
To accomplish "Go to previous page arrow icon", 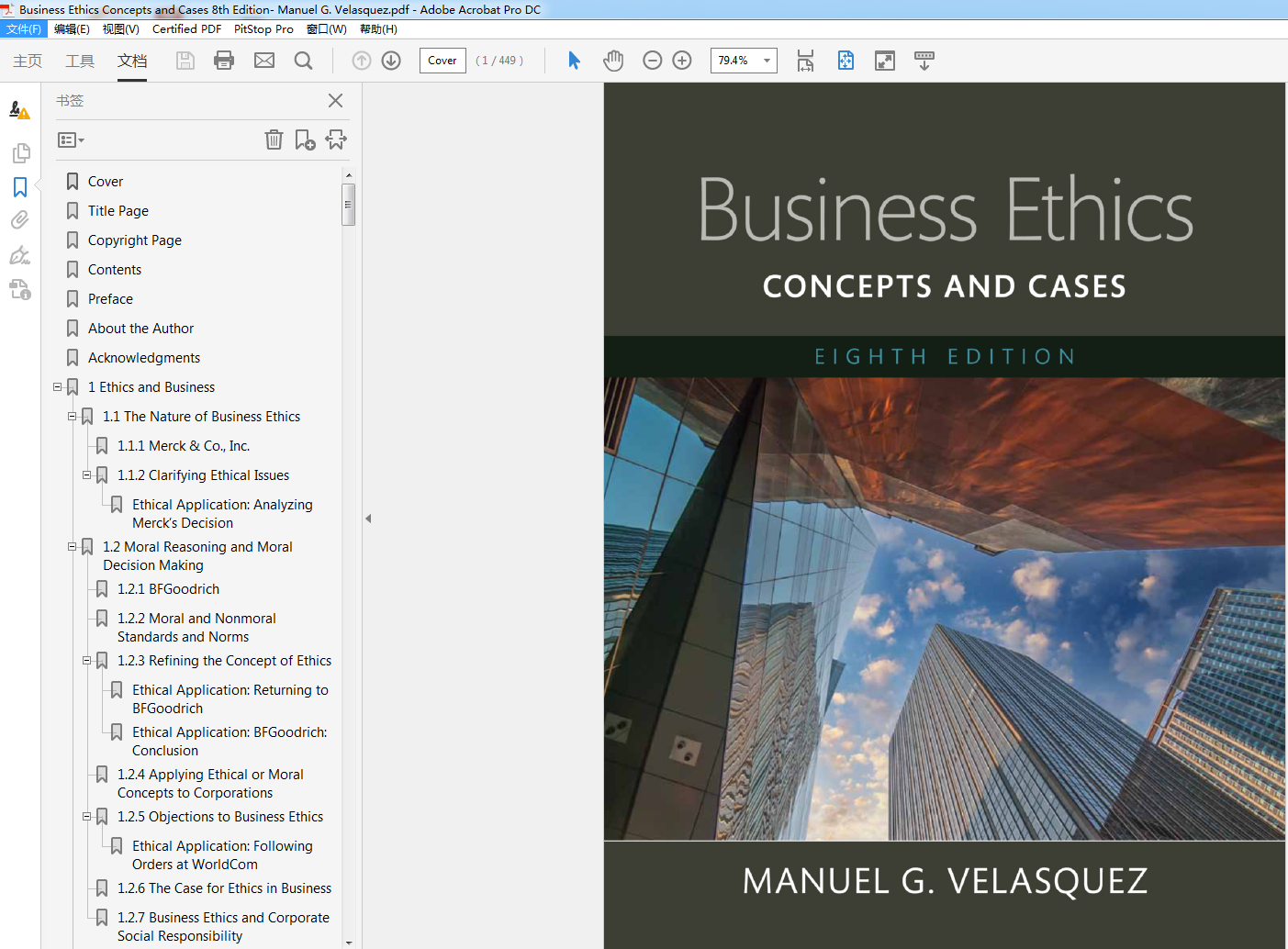I will 362,61.
